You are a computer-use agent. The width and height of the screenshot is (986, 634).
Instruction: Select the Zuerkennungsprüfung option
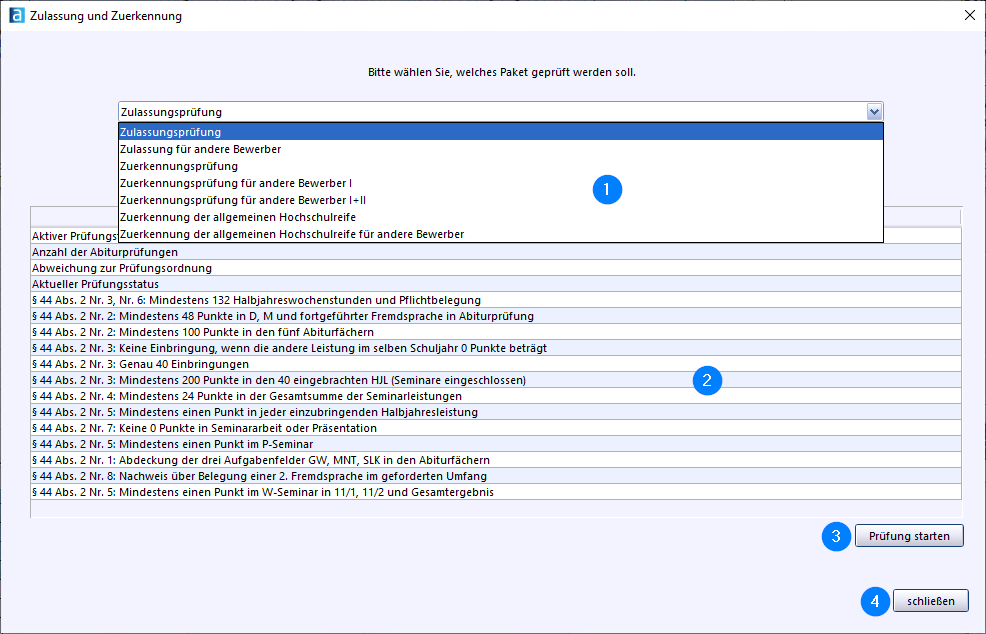[501, 166]
